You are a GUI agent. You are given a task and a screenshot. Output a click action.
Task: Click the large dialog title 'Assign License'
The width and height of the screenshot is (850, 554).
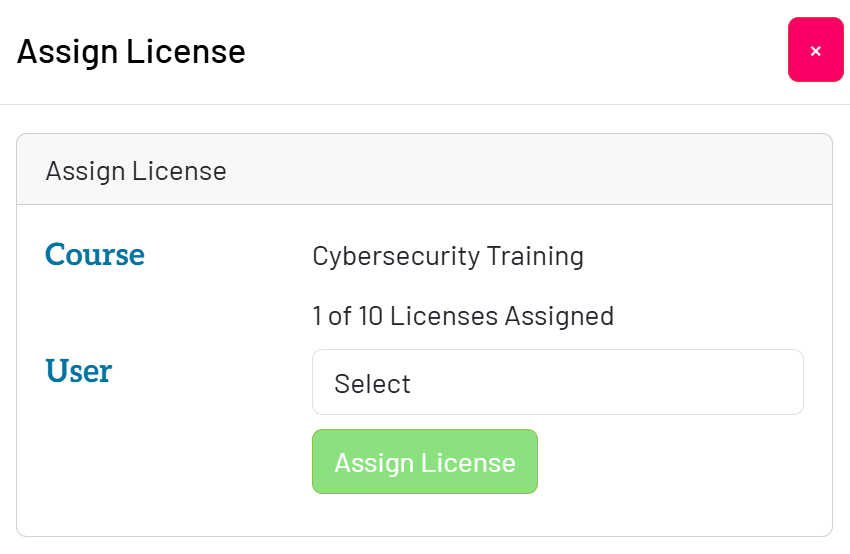tap(131, 51)
